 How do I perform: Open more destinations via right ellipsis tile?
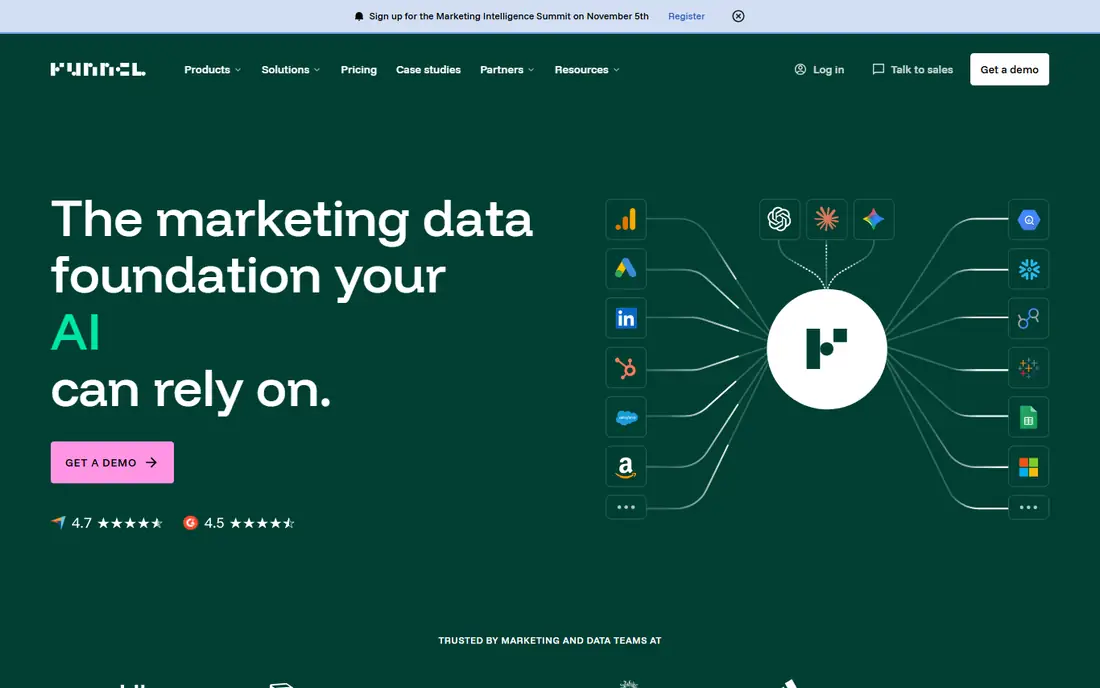coord(1028,507)
